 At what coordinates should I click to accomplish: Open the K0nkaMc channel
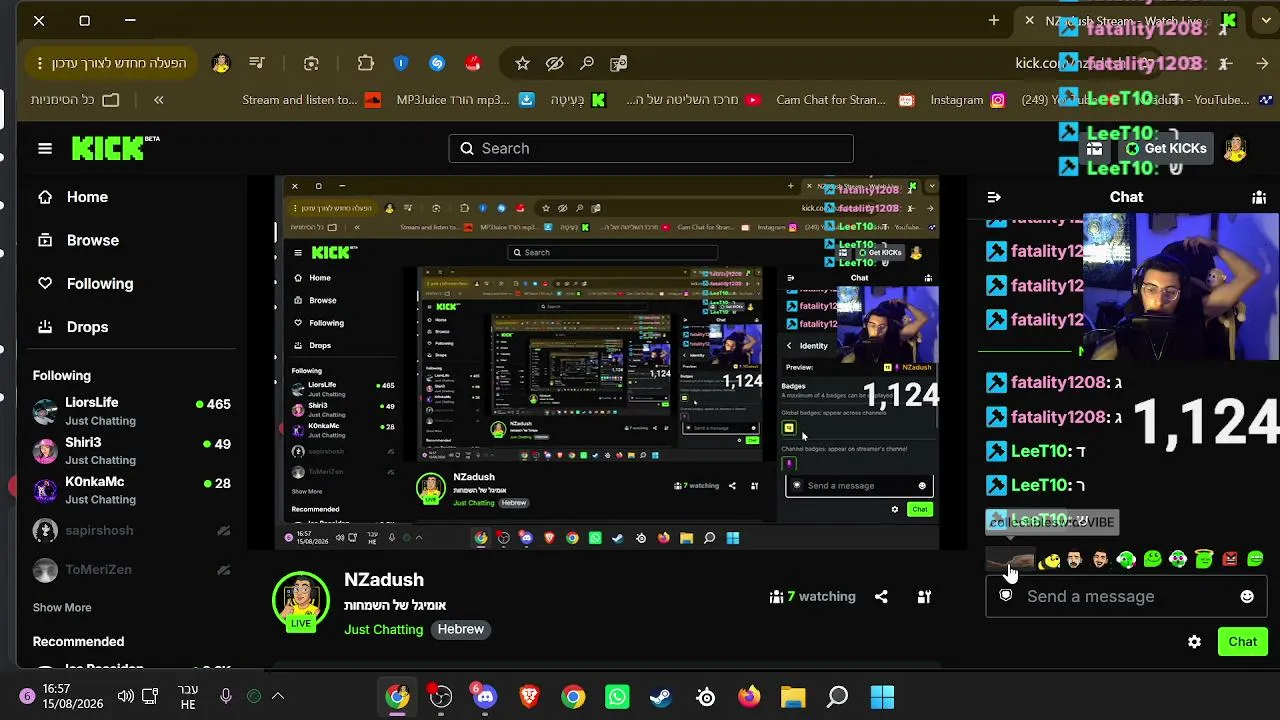132,490
